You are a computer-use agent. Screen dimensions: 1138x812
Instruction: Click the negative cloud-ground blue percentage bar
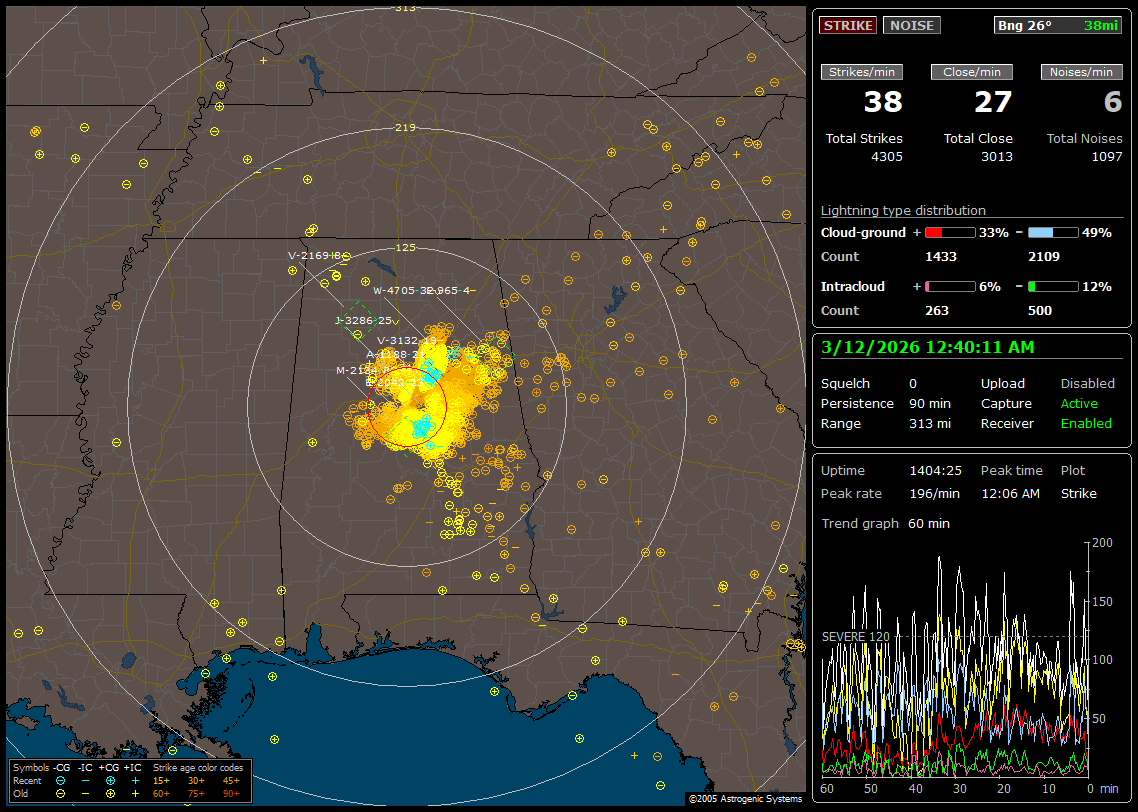click(1053, 232)
